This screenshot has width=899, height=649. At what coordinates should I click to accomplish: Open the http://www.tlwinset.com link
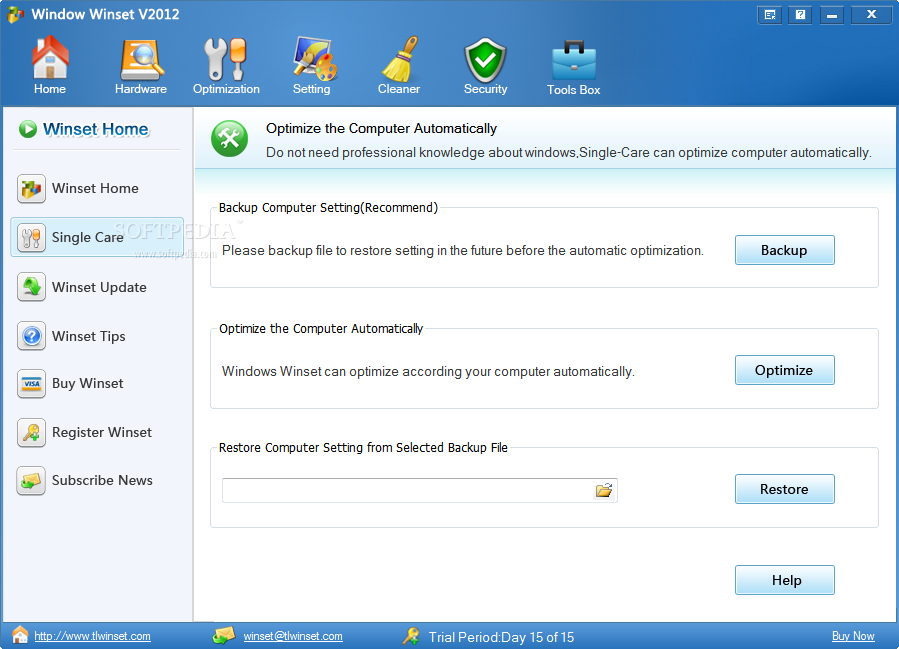[x=92, y=636]
